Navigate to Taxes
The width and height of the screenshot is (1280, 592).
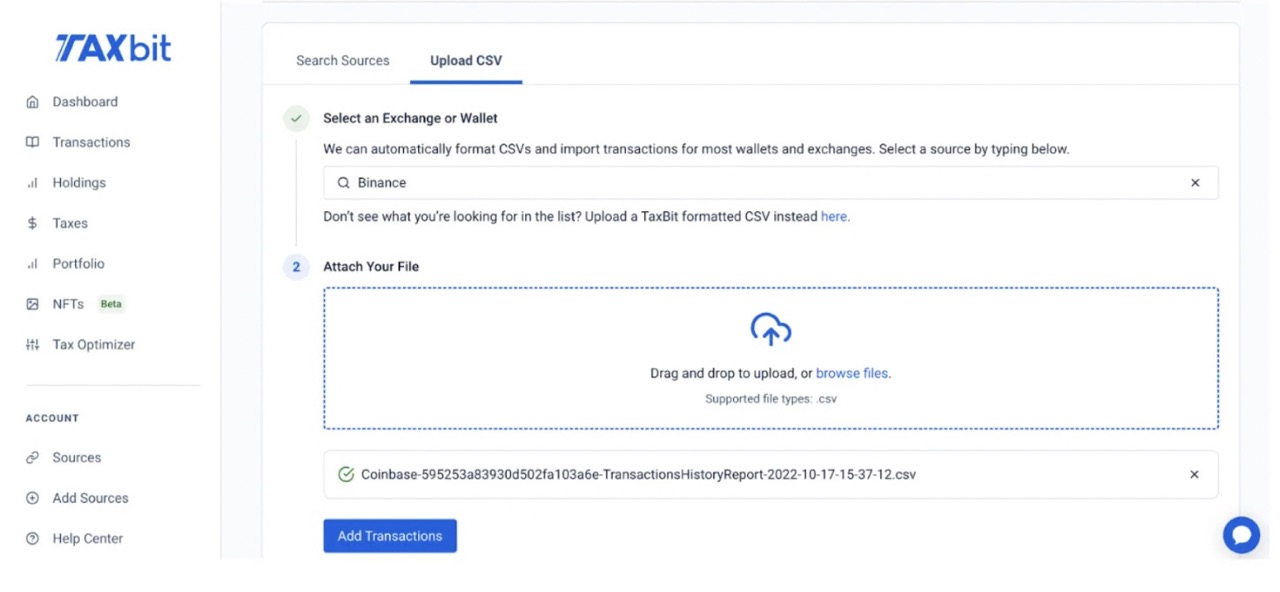coord(70,222)
